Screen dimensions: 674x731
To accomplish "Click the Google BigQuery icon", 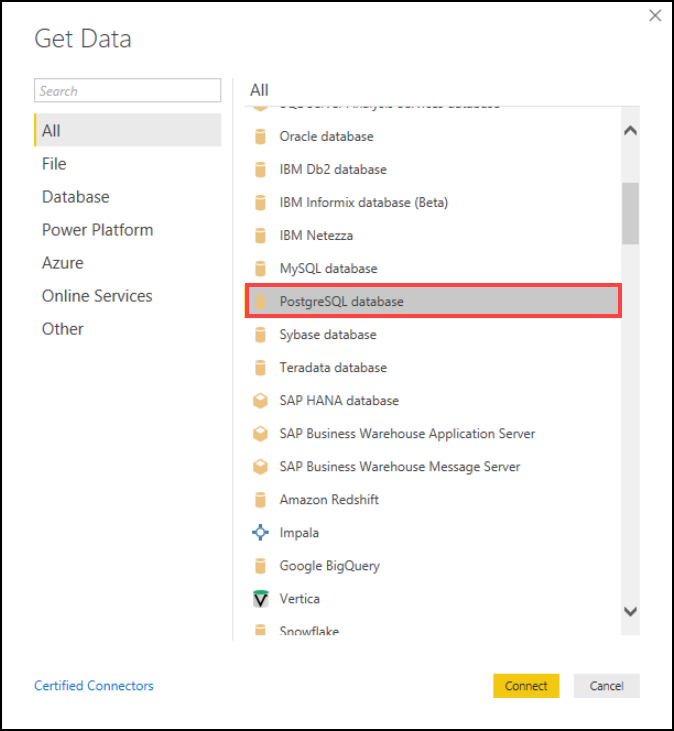I will coord(260,566).
